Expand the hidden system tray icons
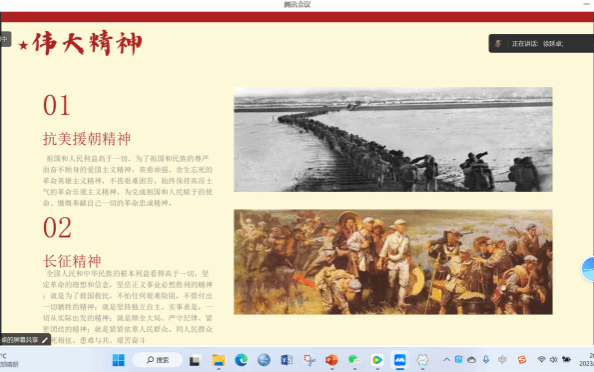Image resolution: width=594 pixels, height=372 pixels. (x=447, y=359)
